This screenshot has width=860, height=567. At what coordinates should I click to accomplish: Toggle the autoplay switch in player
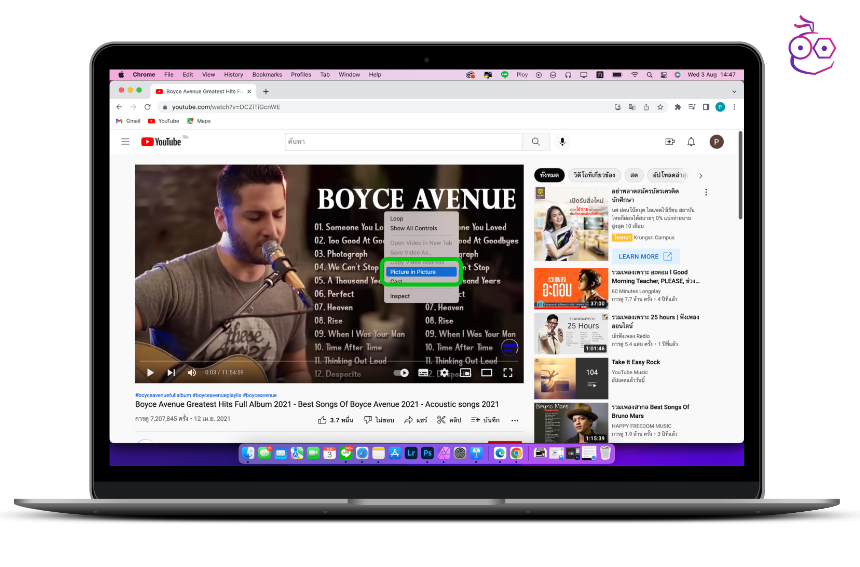402,373
